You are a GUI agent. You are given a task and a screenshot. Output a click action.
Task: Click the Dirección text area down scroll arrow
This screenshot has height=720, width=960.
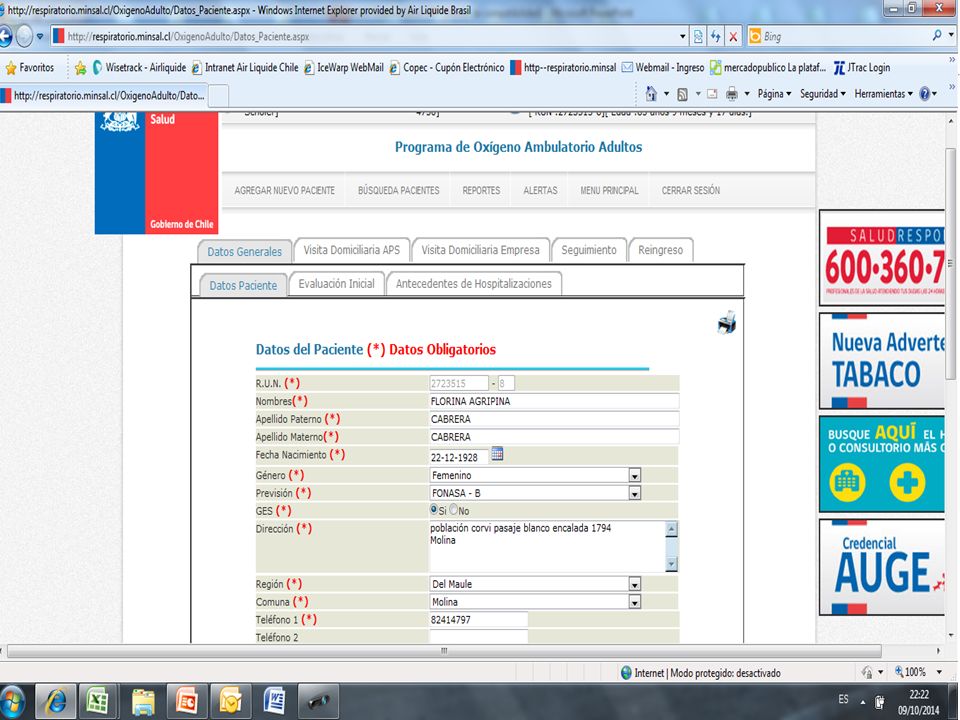pyautogui.click(x=672, y=564)
